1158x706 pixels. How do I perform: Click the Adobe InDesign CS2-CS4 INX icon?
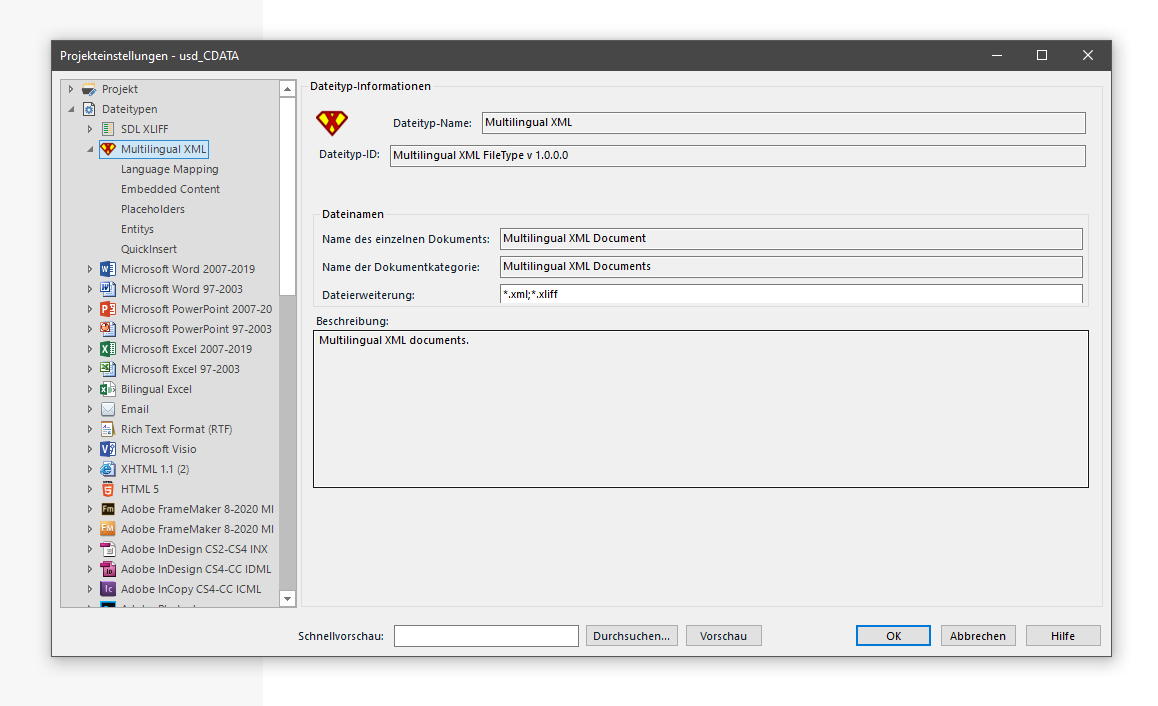108,549
